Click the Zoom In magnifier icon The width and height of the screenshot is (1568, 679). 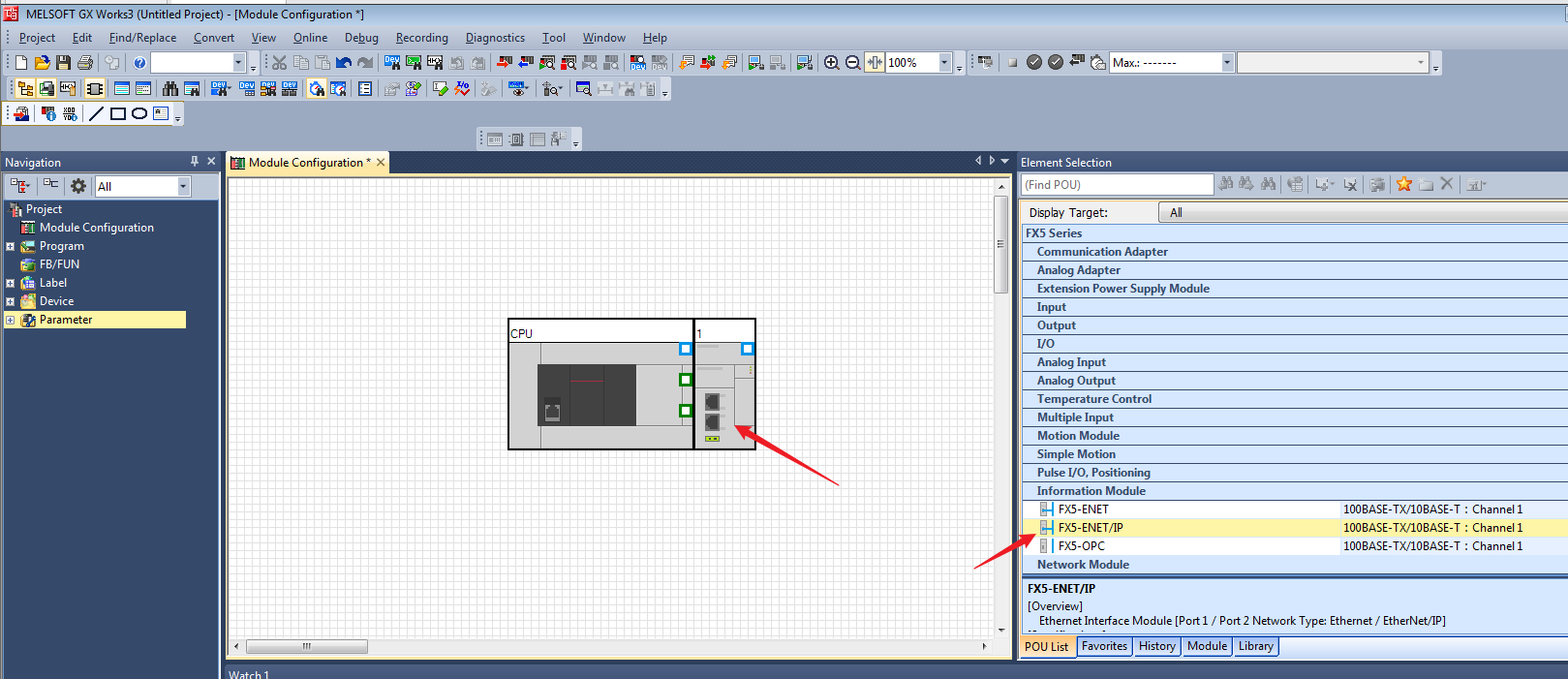point(831,62)
